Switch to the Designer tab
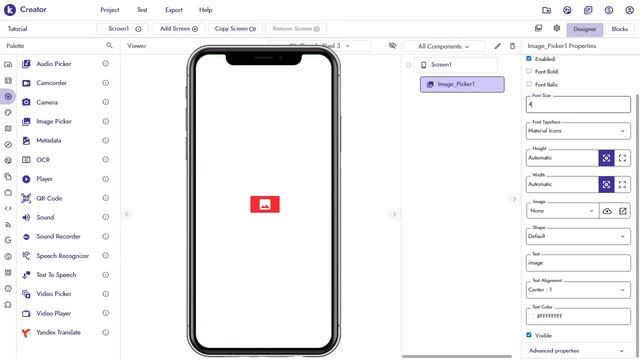The width and height of the screenshot is (640, 360). tap(584, 29)
